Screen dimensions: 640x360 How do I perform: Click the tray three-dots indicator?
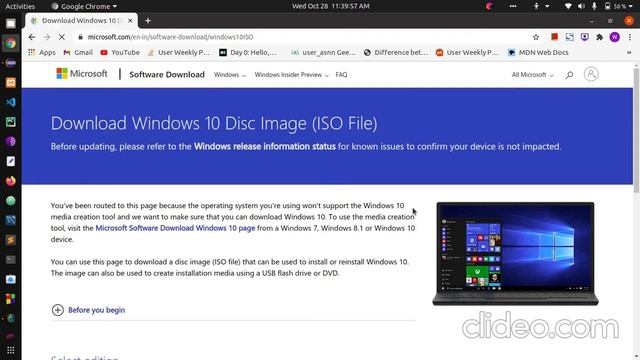(513, 6)
